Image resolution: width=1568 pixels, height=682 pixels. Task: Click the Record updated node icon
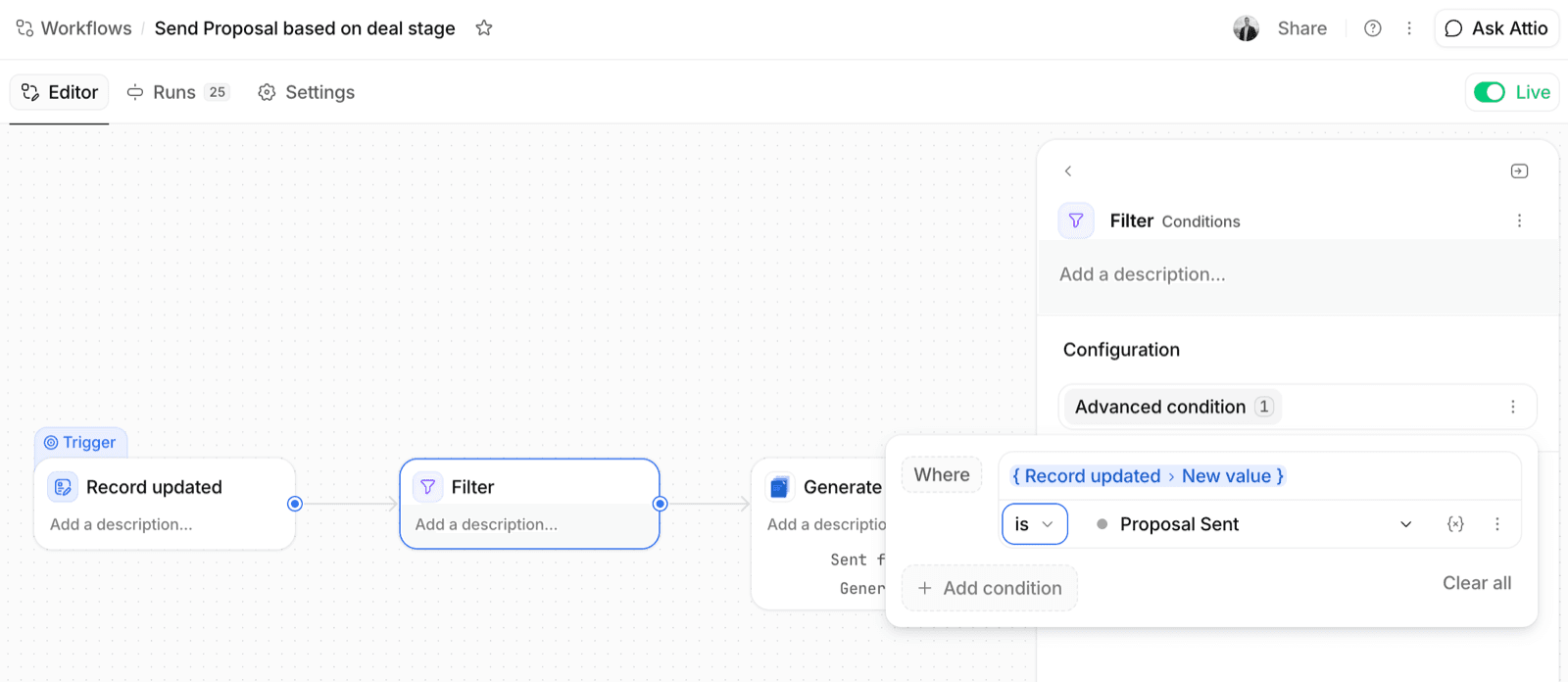pos(63,487)
